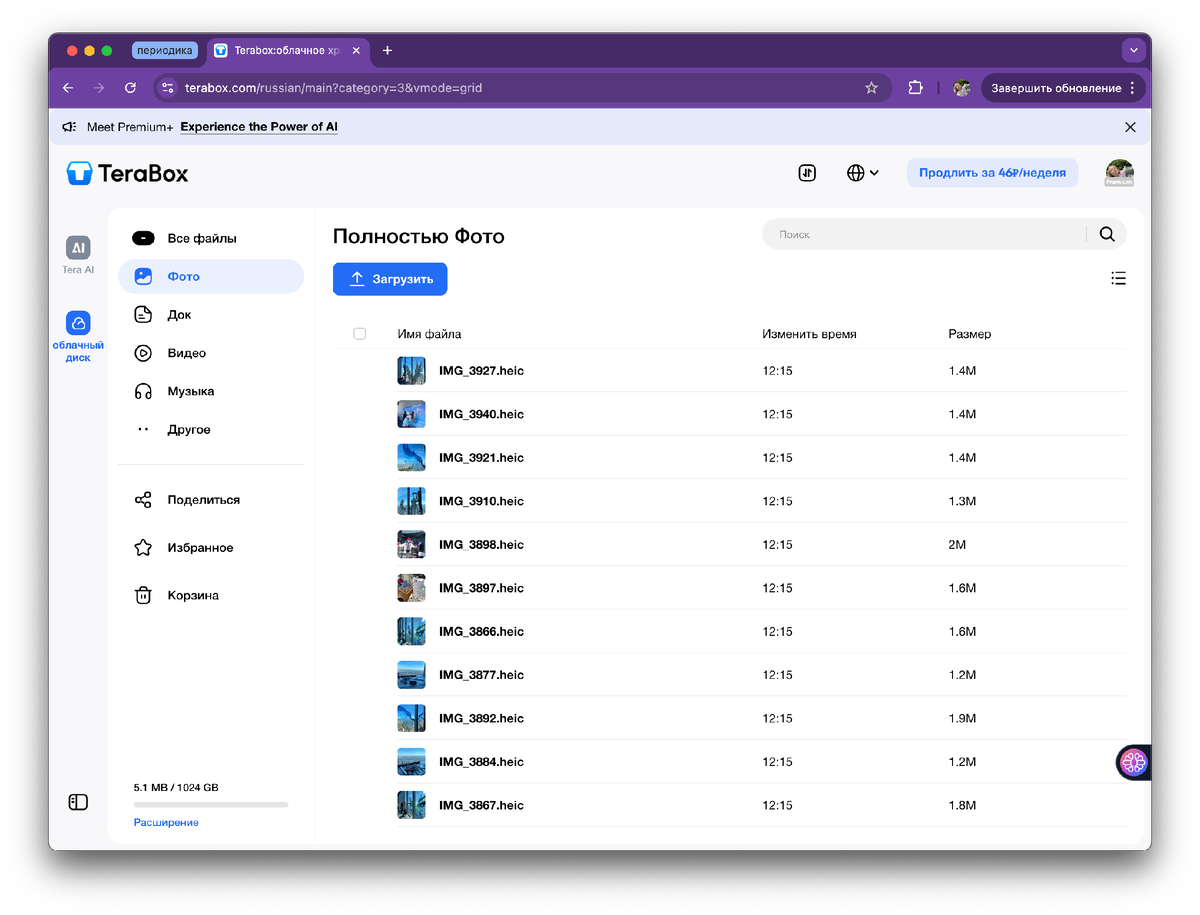Open the Док category
This screenshot has width=1200, height=915.
[x=211, y=314]
